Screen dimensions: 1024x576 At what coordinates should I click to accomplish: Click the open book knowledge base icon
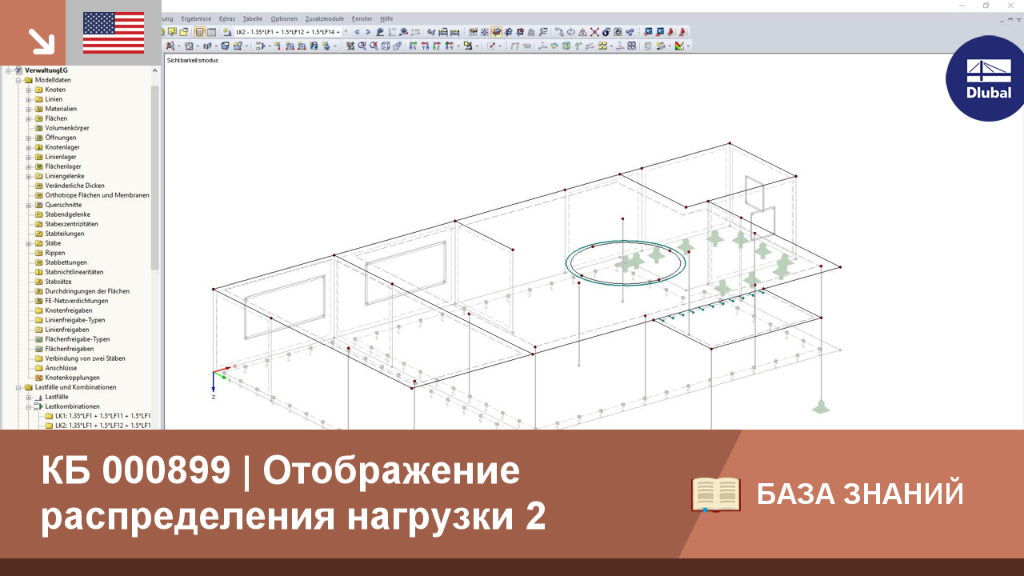pos(716,494)
